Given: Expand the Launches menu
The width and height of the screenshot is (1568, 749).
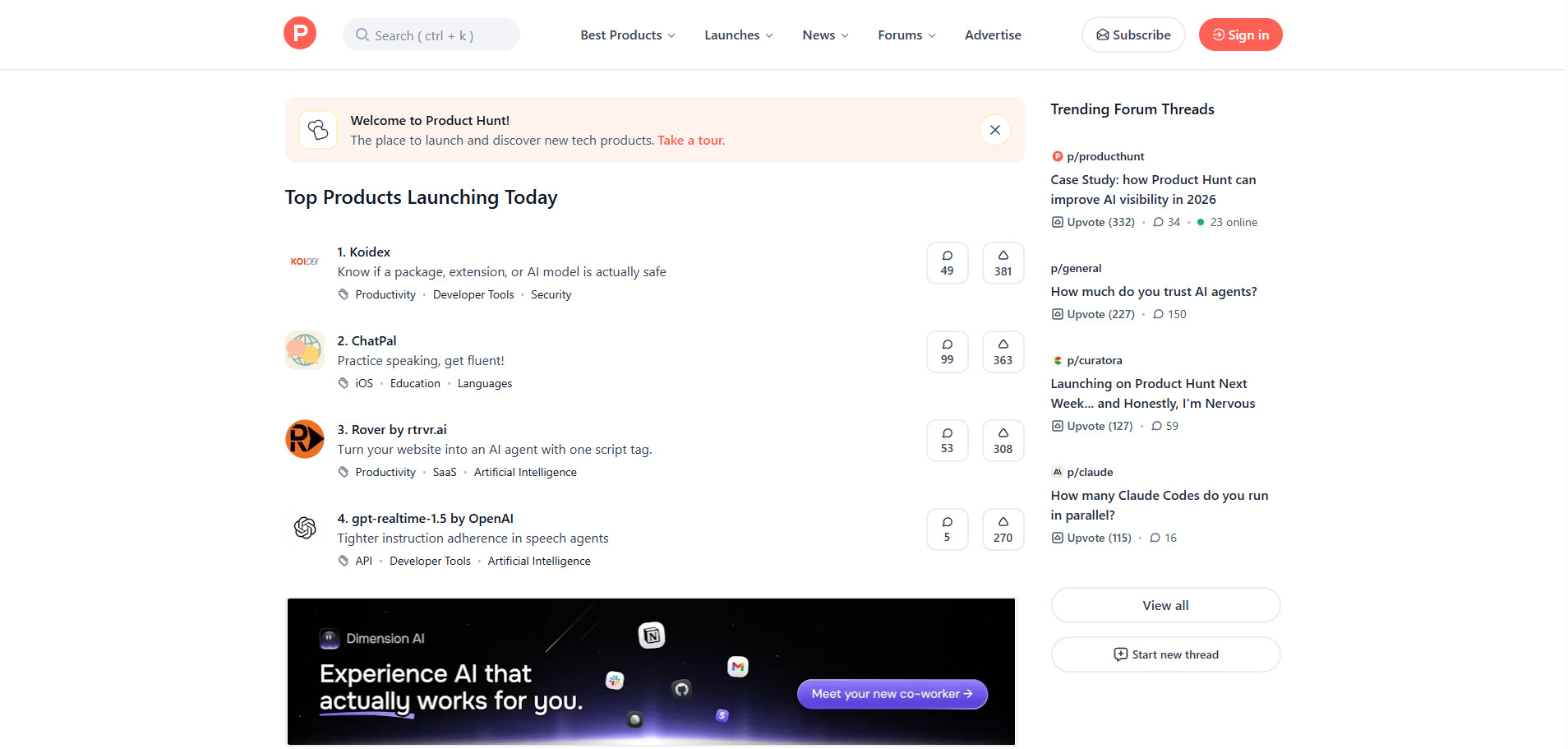Looking at the screenshot, I should click(738, 35).
